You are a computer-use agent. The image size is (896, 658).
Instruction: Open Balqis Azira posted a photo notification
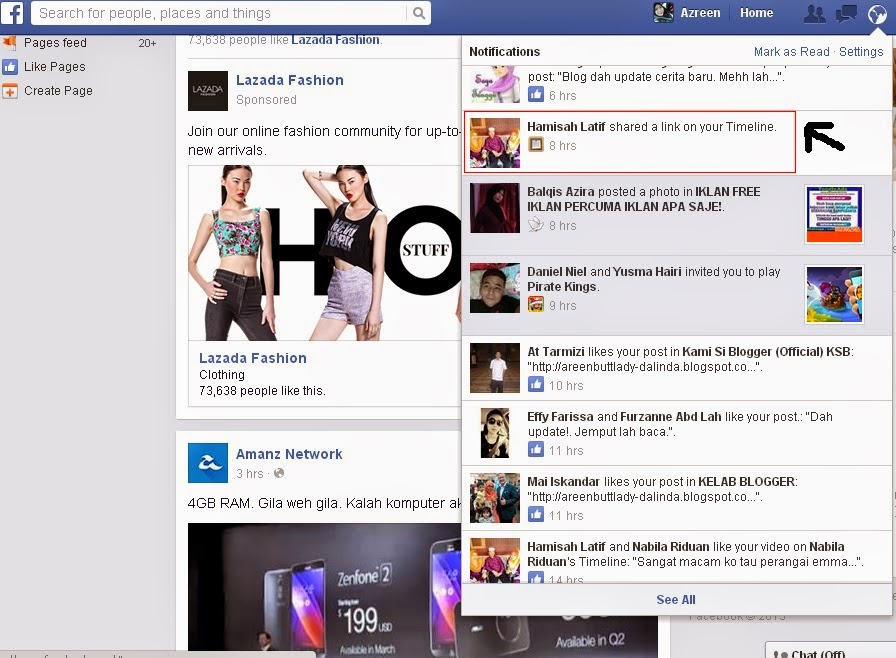point(677,215)
